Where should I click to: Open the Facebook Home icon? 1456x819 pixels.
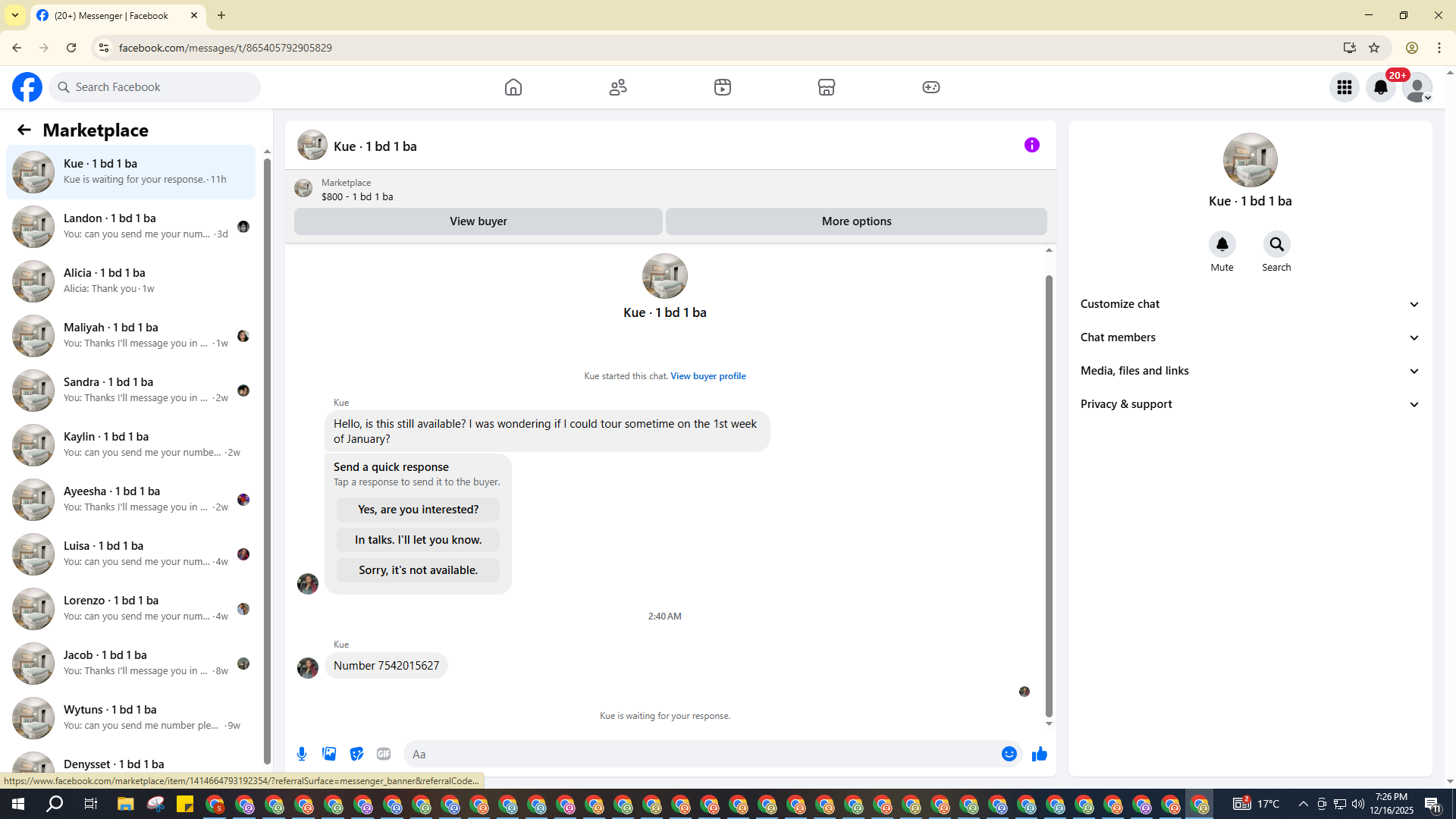tap(513, 87)
